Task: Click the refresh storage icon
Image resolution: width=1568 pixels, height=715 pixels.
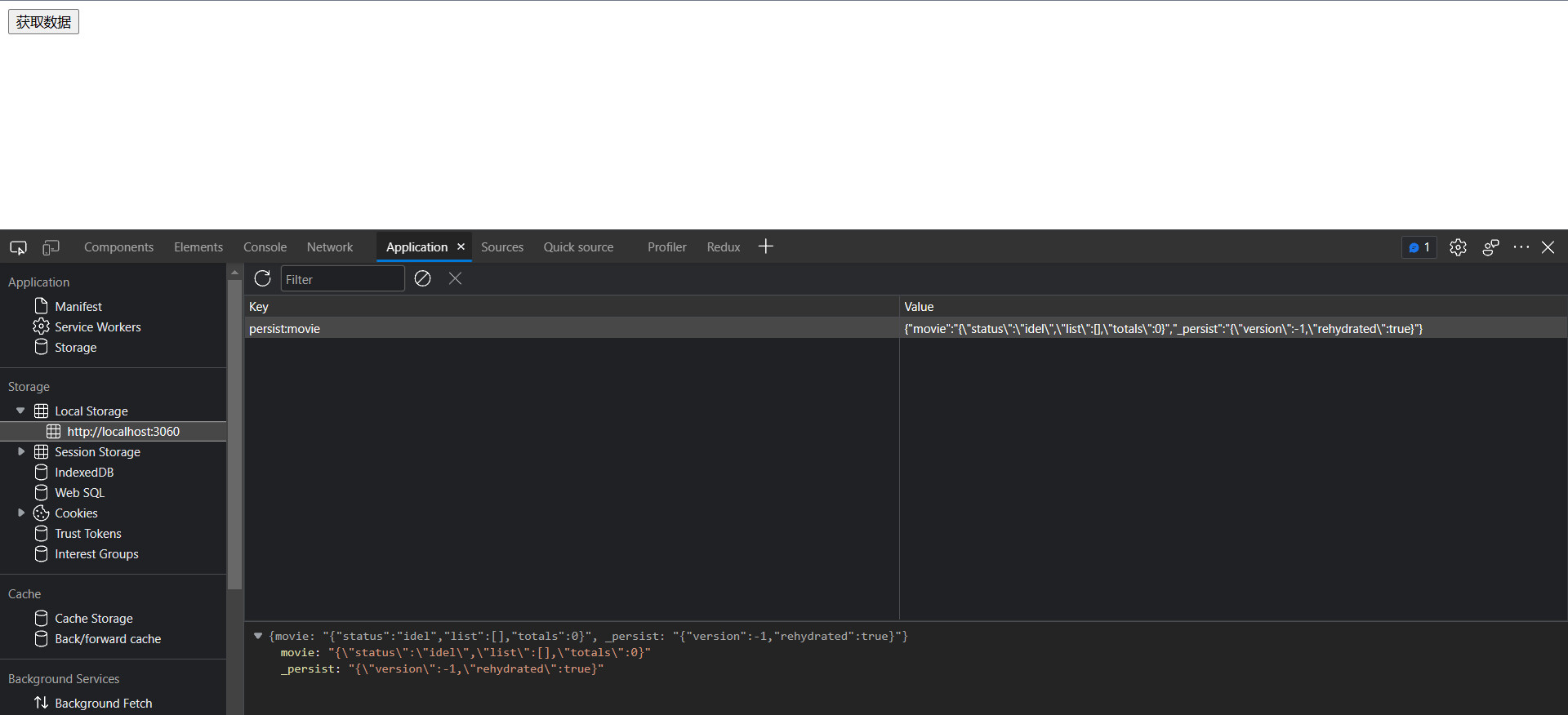Action: click(262, 279)
